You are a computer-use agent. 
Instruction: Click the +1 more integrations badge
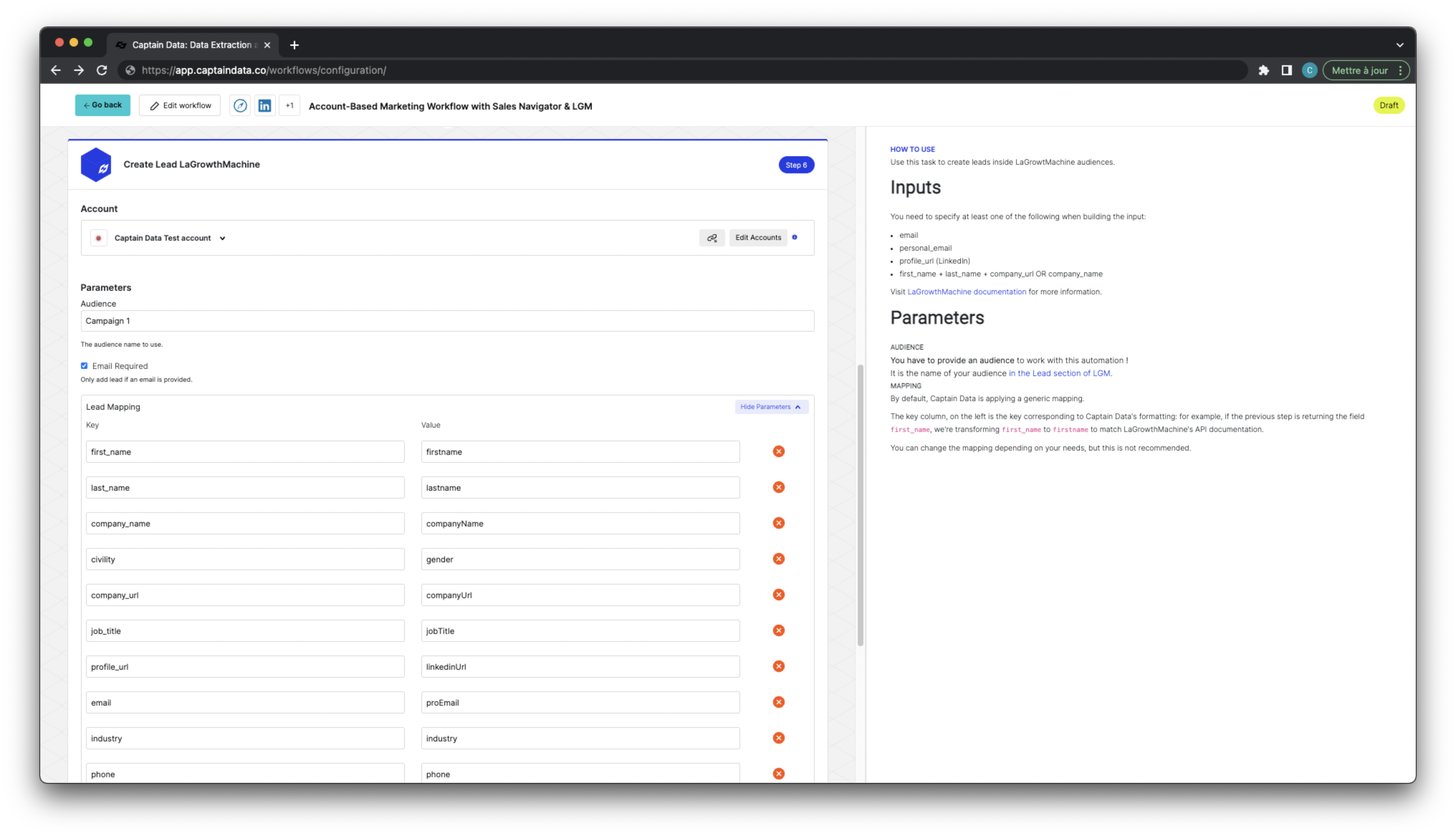point(289,106)
